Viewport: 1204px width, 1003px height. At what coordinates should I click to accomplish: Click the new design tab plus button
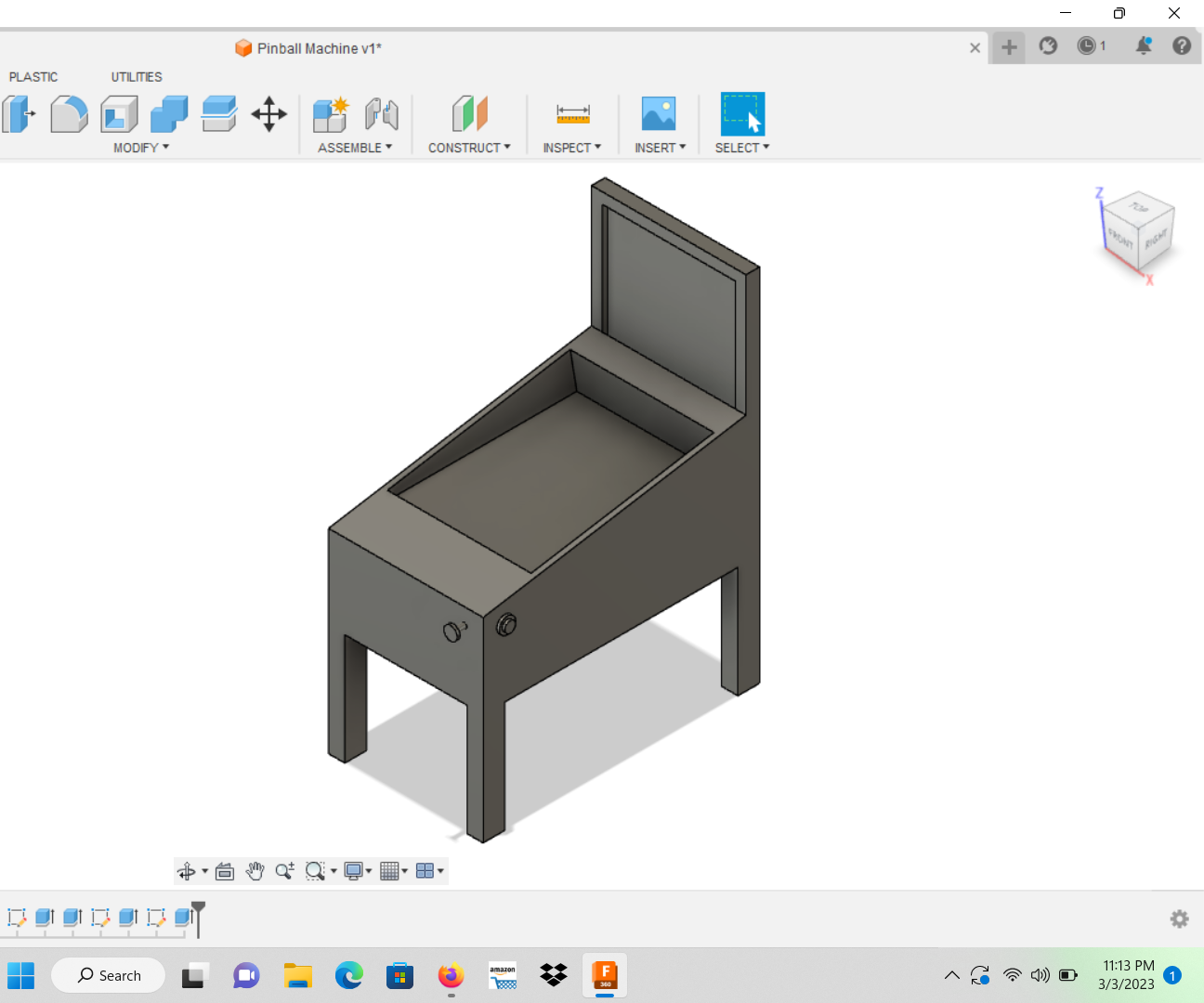coord(1009,47)
